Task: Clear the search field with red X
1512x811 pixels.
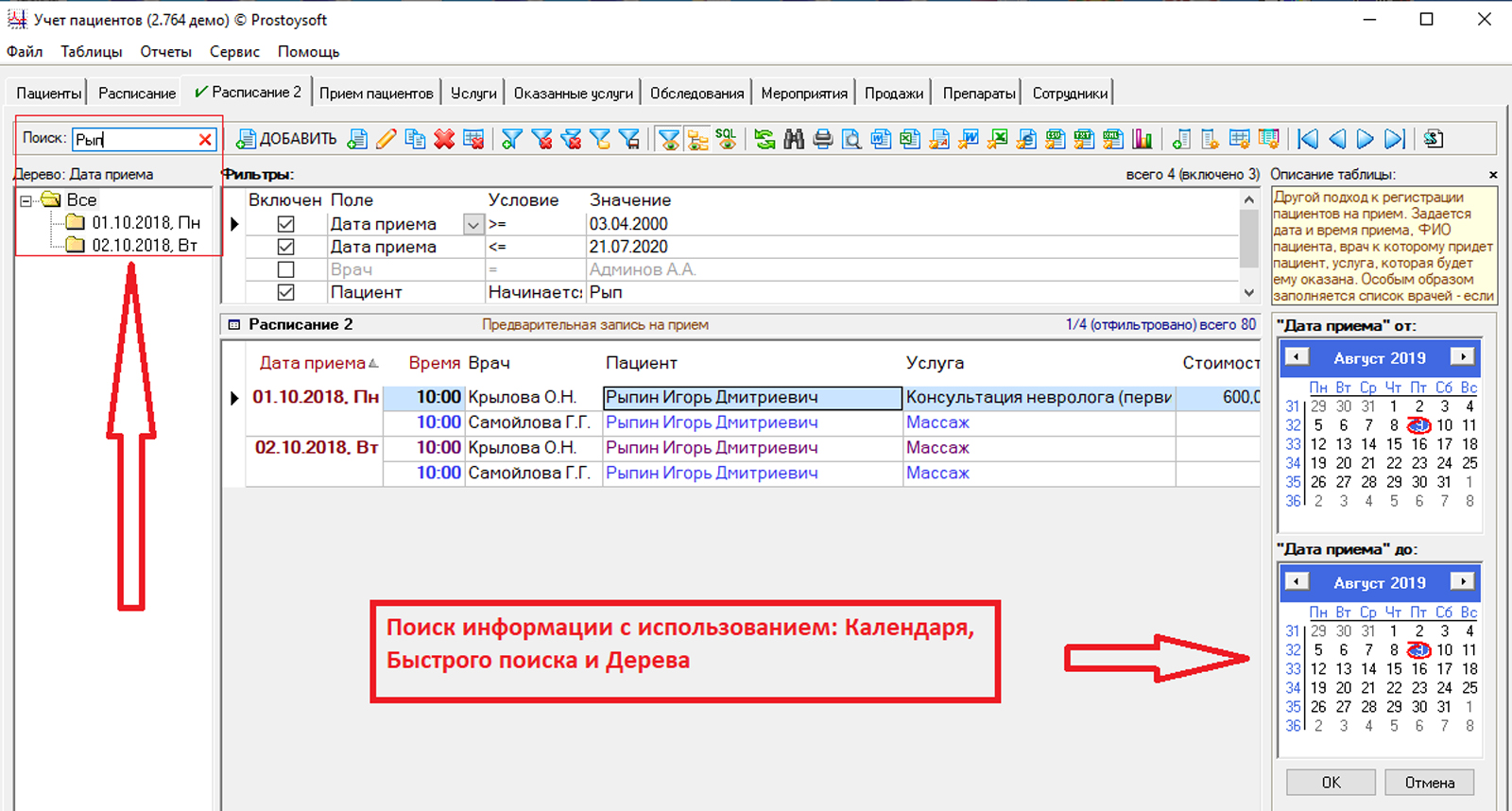Action: tap(205, 140)
